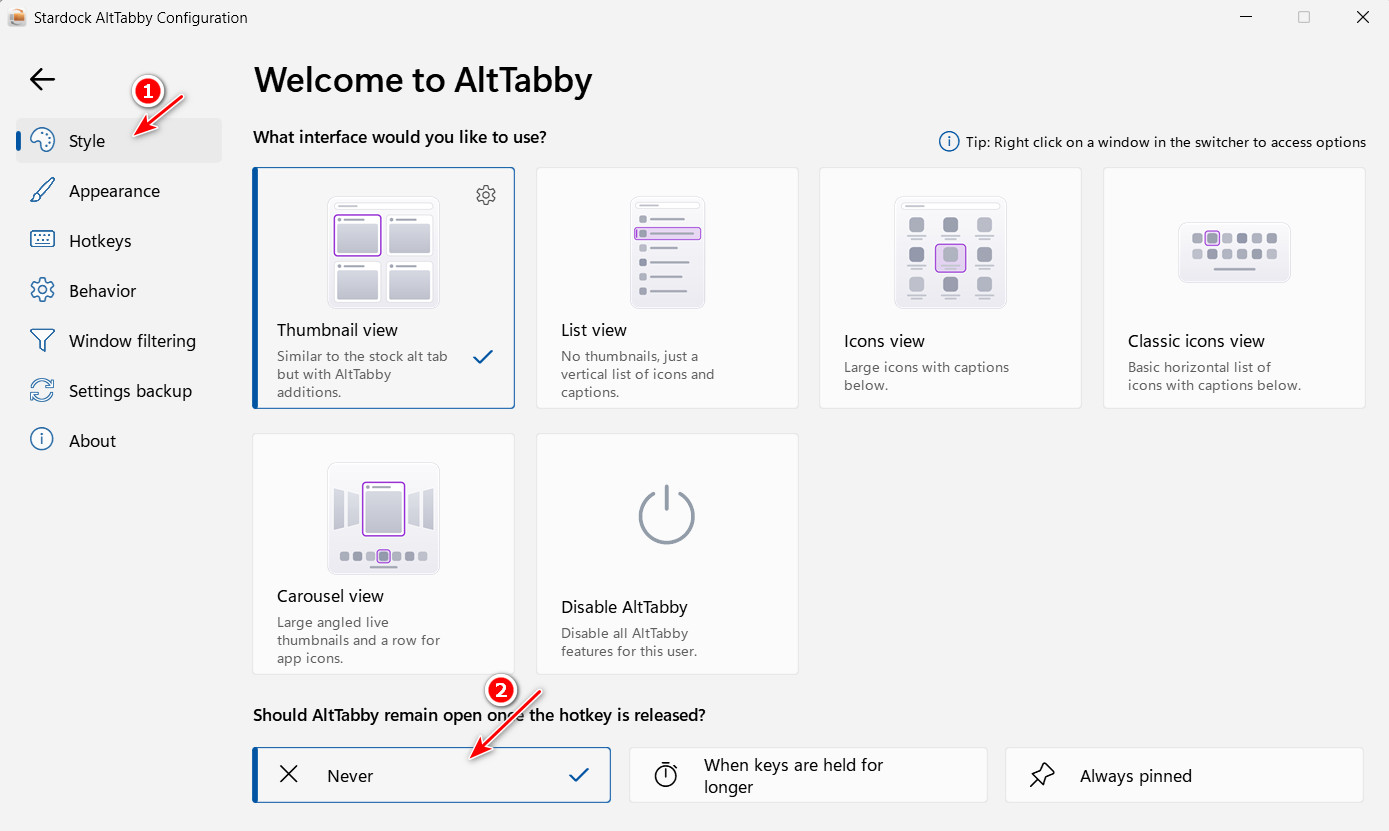The width and height of the screenshot is (1389, 831).
Task: Click the tip info icon
Action: coord(949,142)
